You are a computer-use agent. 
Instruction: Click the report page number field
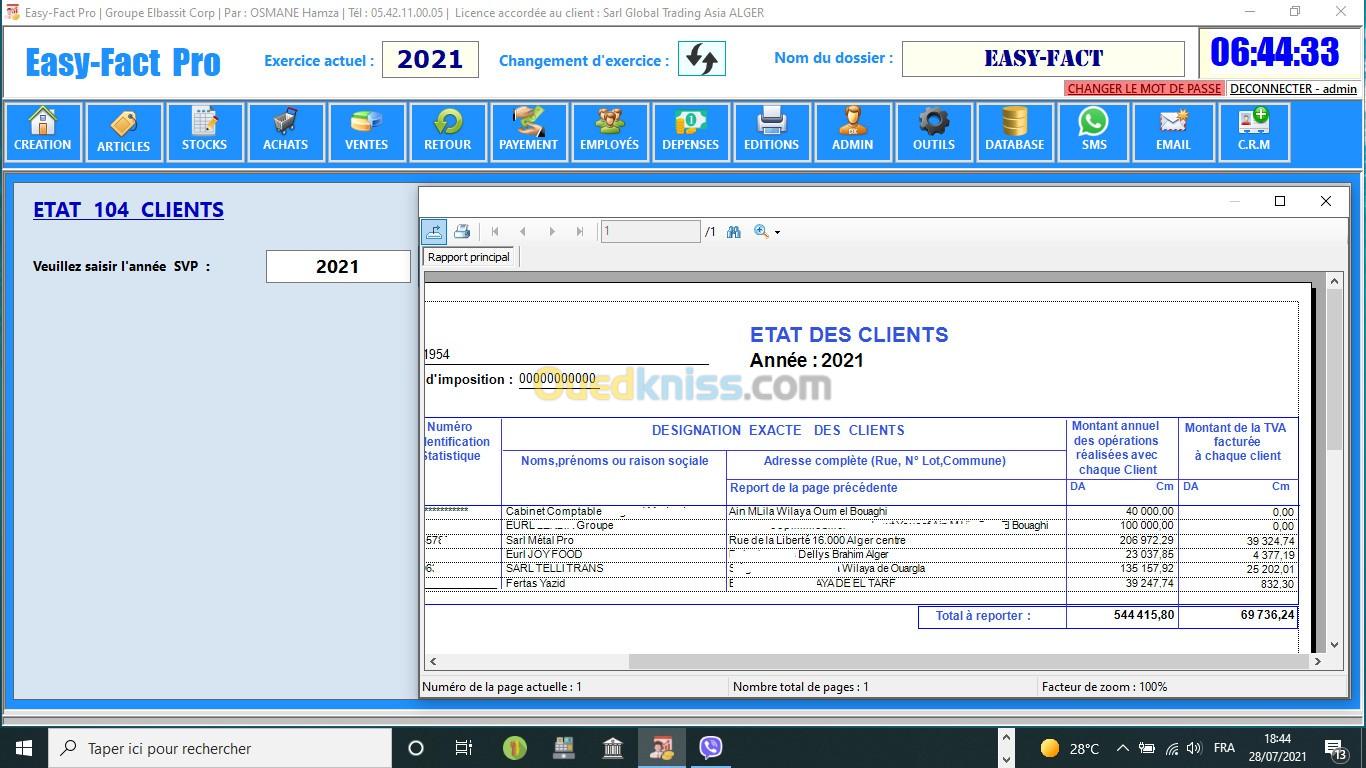click(x=650, y=231)
